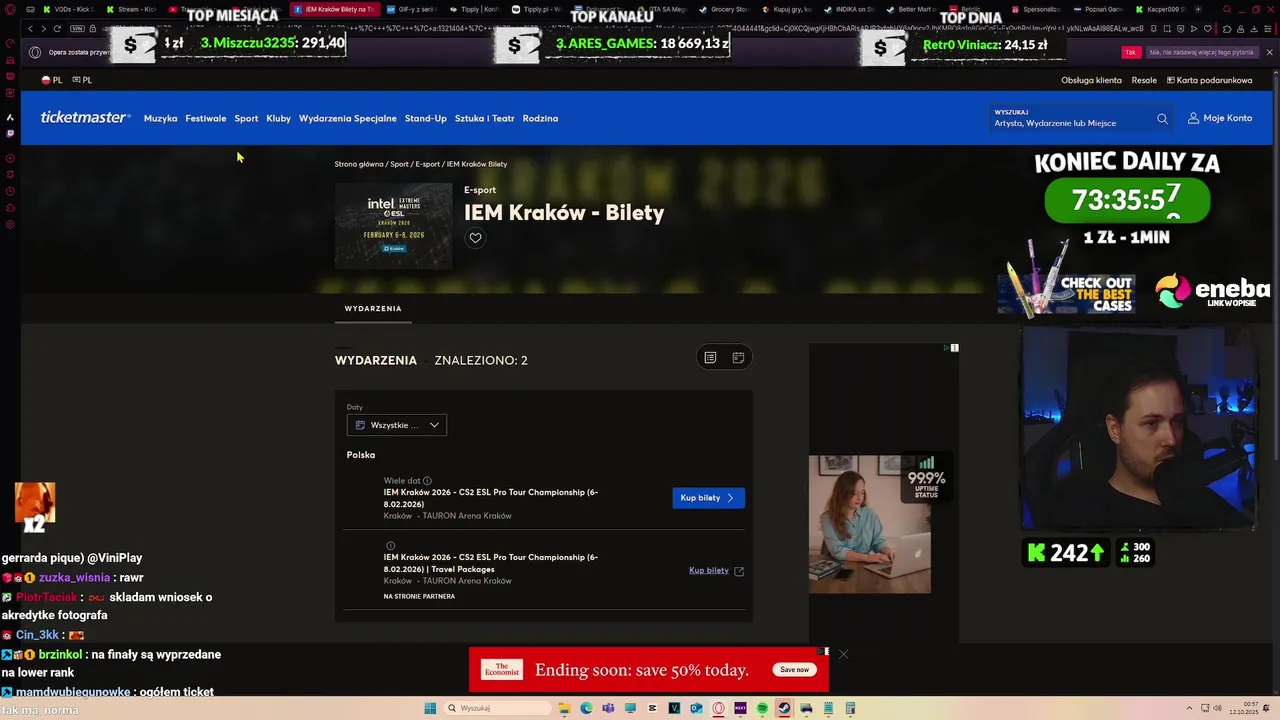Open the Aria AI icon in Opera sidebar
1280x720 pixels.
coord(10,117)
